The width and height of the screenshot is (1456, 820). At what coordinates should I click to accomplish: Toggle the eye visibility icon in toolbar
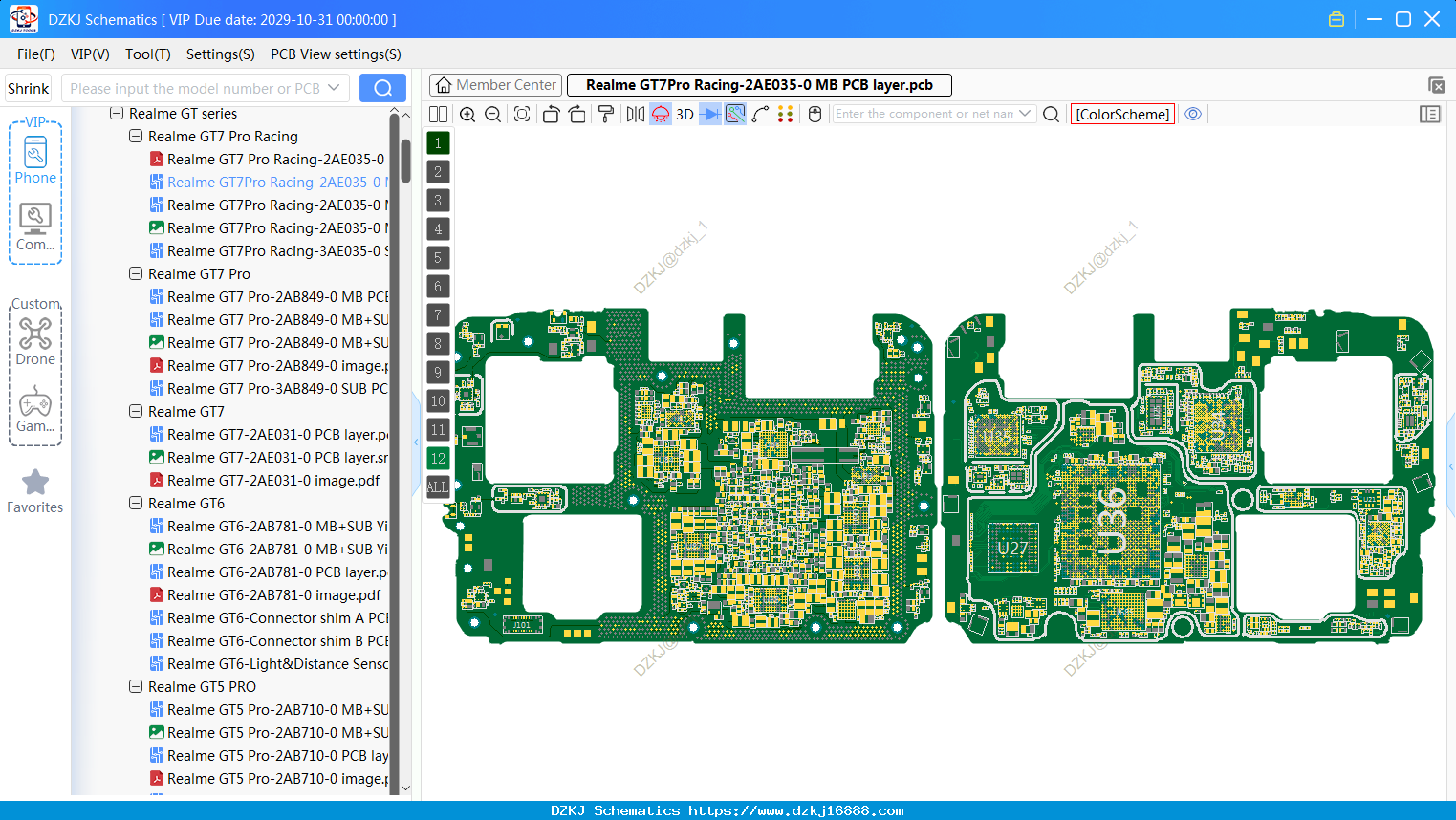tap(1193, 114)
